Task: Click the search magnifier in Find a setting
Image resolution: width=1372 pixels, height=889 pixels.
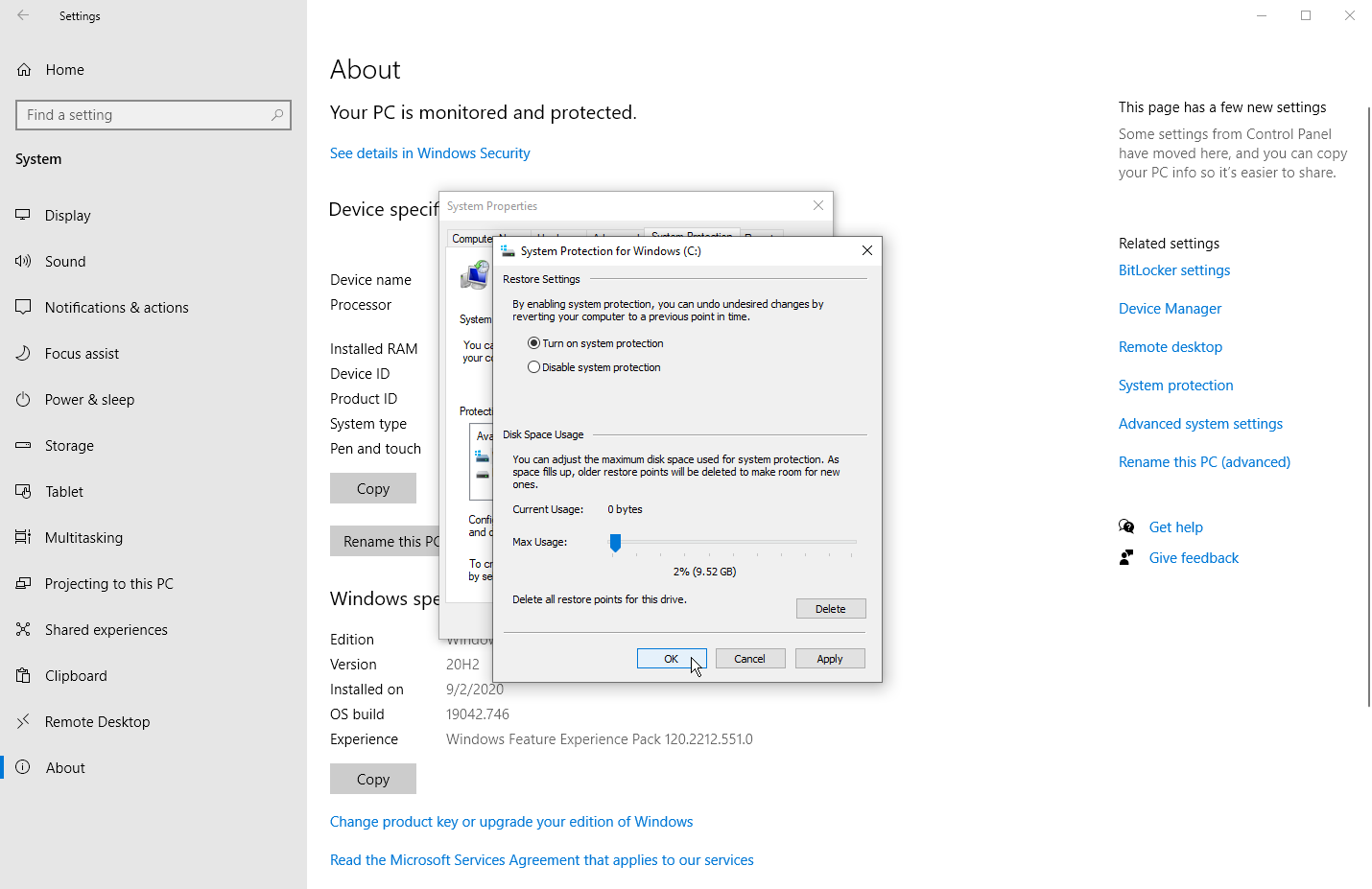Action: coord(277,115)
